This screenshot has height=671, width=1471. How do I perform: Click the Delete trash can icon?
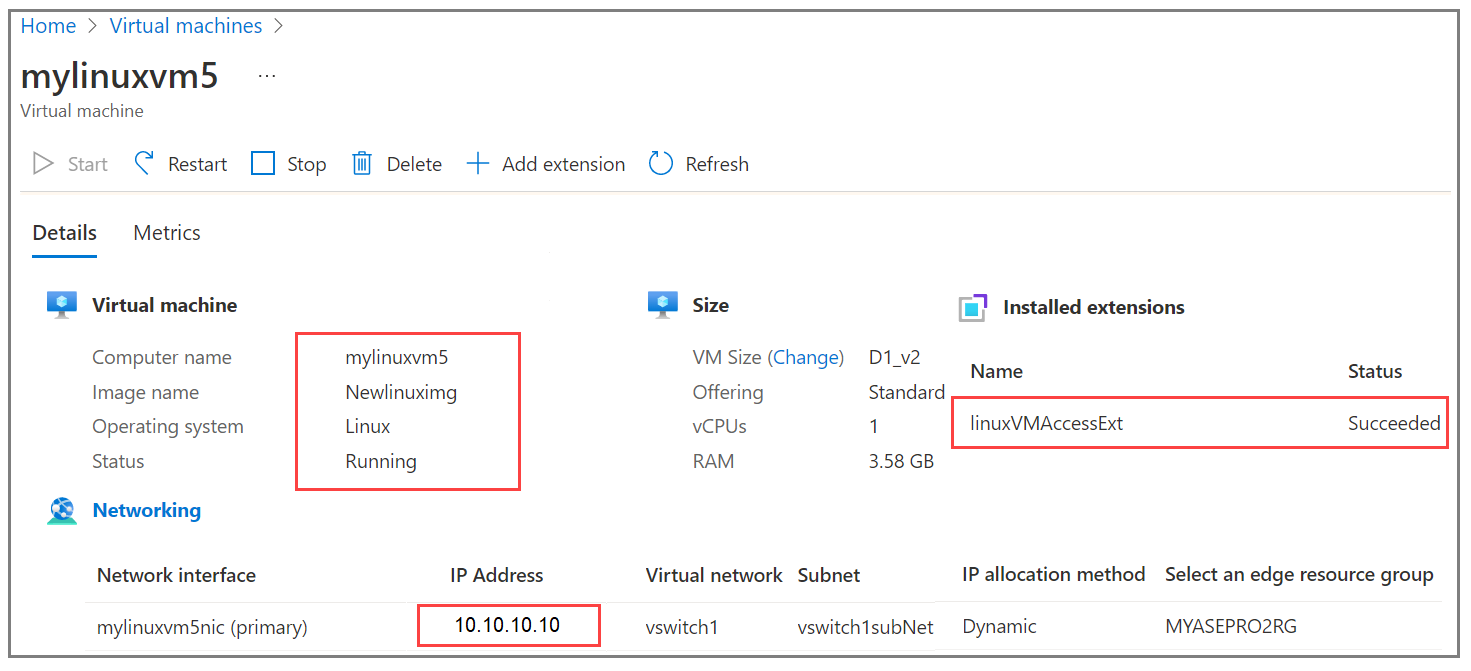[x=362, y=164]
